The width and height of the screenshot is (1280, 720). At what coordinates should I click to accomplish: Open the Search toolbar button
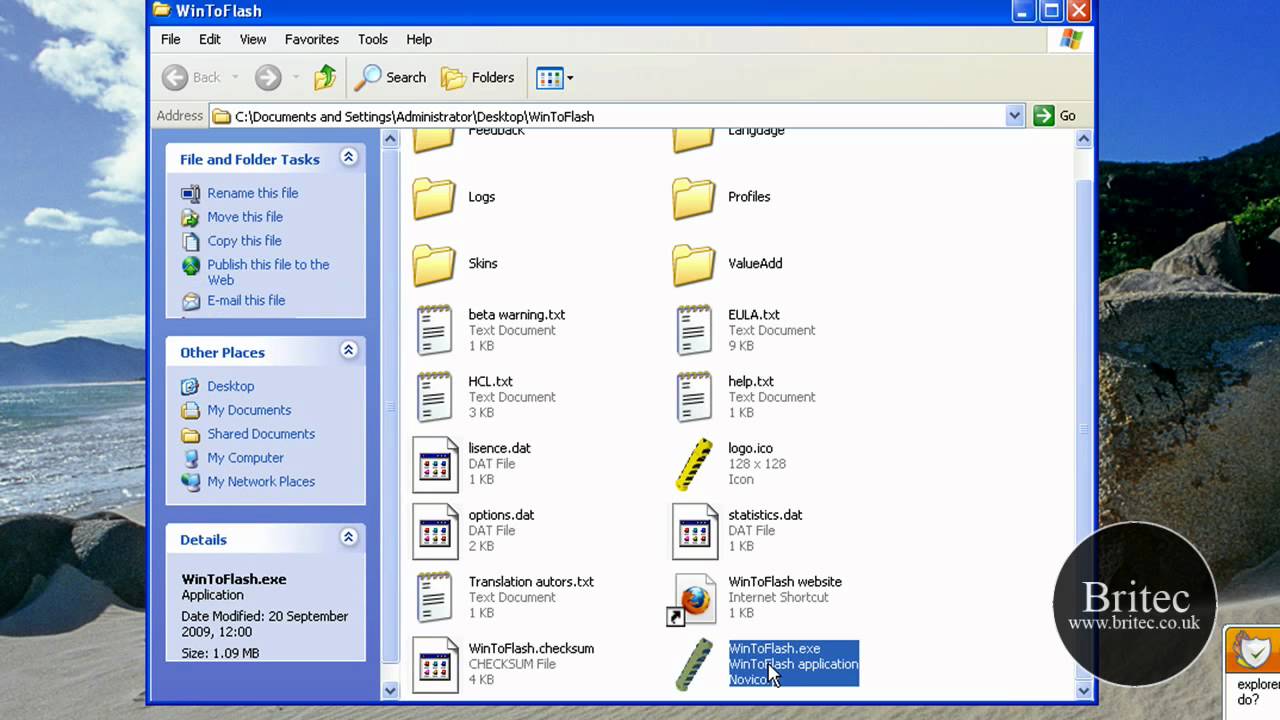(x=392, y=77)
